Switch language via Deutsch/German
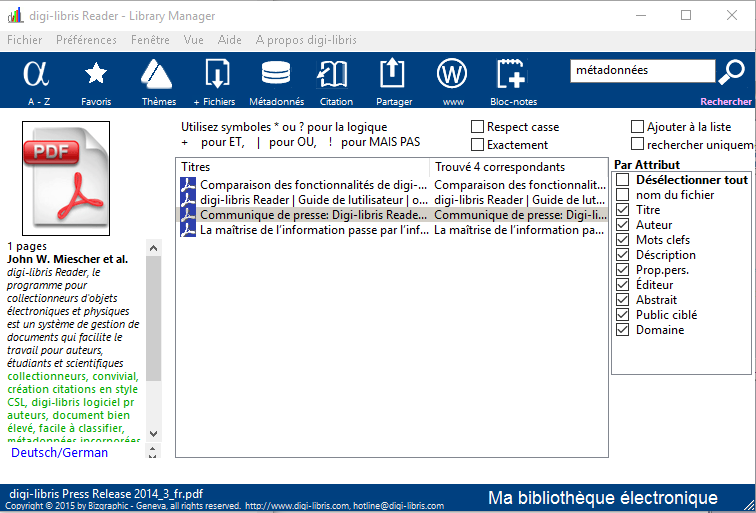The width and height of the screenshot is (756, 513). [x=59, y=452]
